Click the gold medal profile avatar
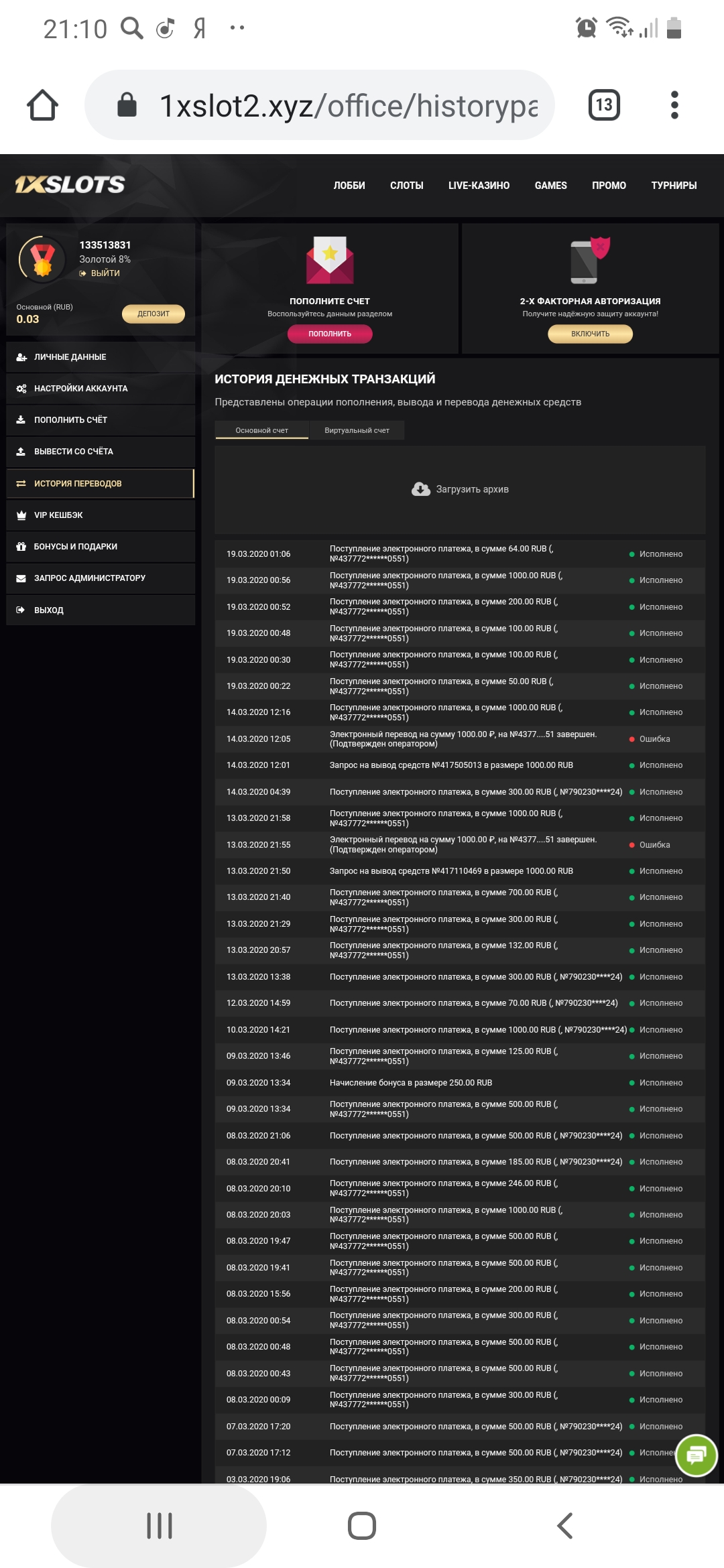 click(42, 259)
